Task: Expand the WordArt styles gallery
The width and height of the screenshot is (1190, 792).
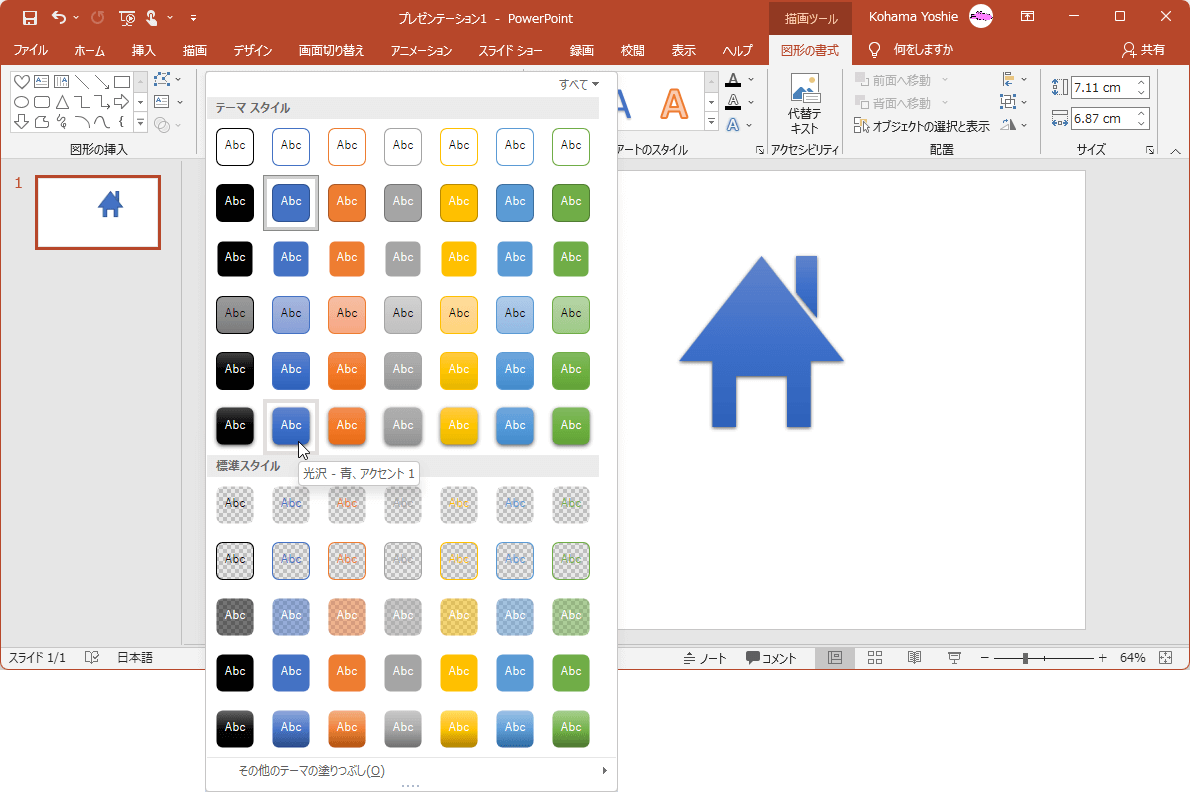Action: click(x=711, y=121)
